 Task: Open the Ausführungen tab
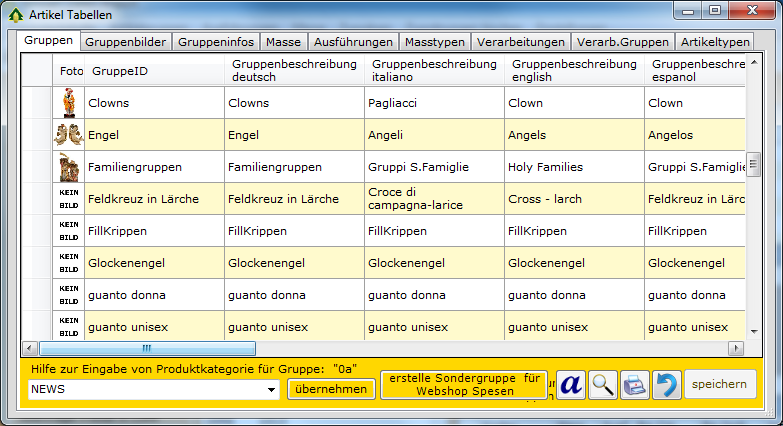pos(353,42)
